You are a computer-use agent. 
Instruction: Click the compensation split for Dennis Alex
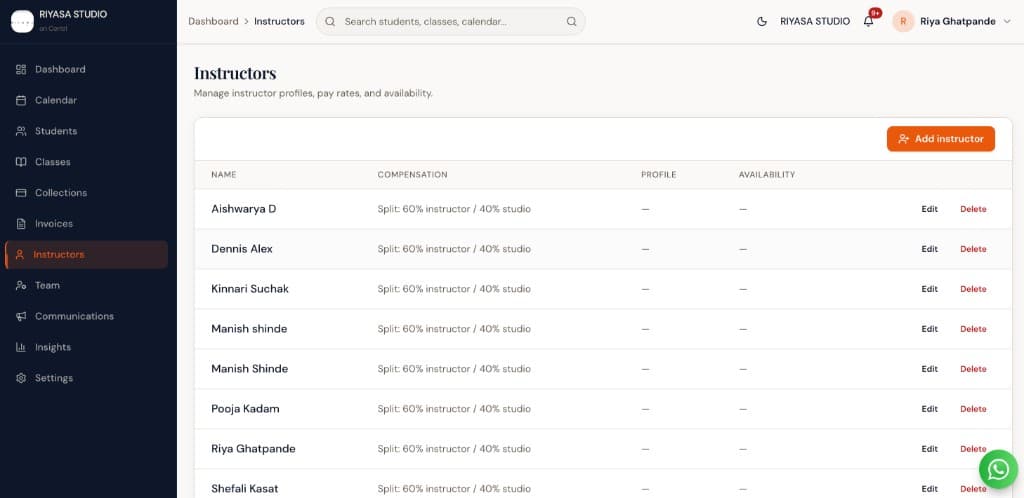coord(454,249)
